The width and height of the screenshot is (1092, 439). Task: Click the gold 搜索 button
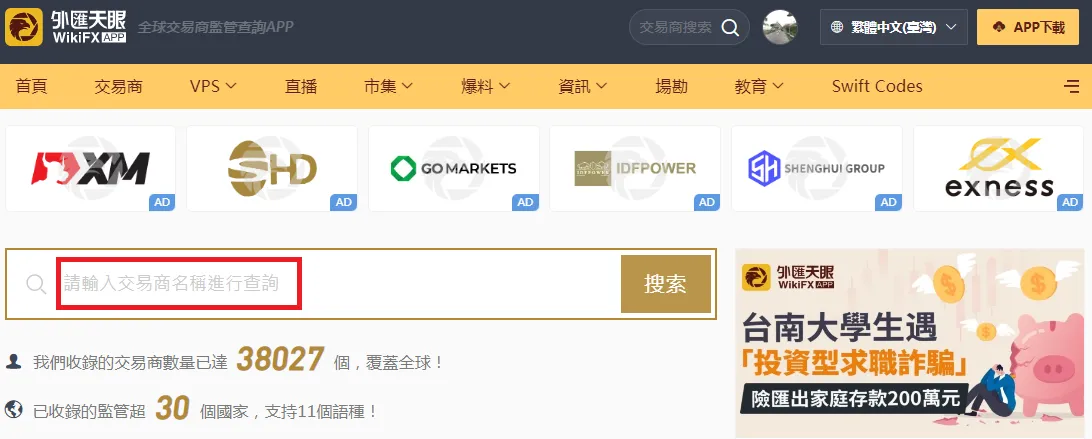click(x=665, y=284)
